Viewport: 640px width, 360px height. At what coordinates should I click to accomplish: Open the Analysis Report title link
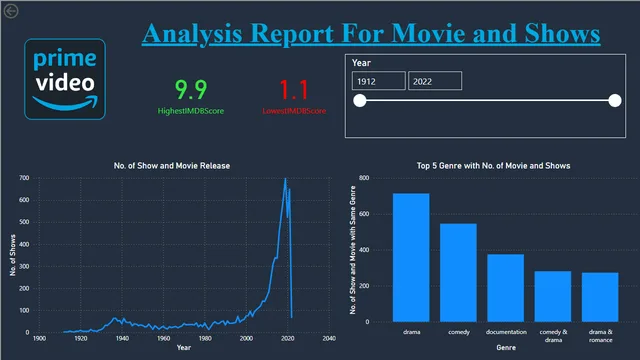pyautogui.click(x=371, y=33)
